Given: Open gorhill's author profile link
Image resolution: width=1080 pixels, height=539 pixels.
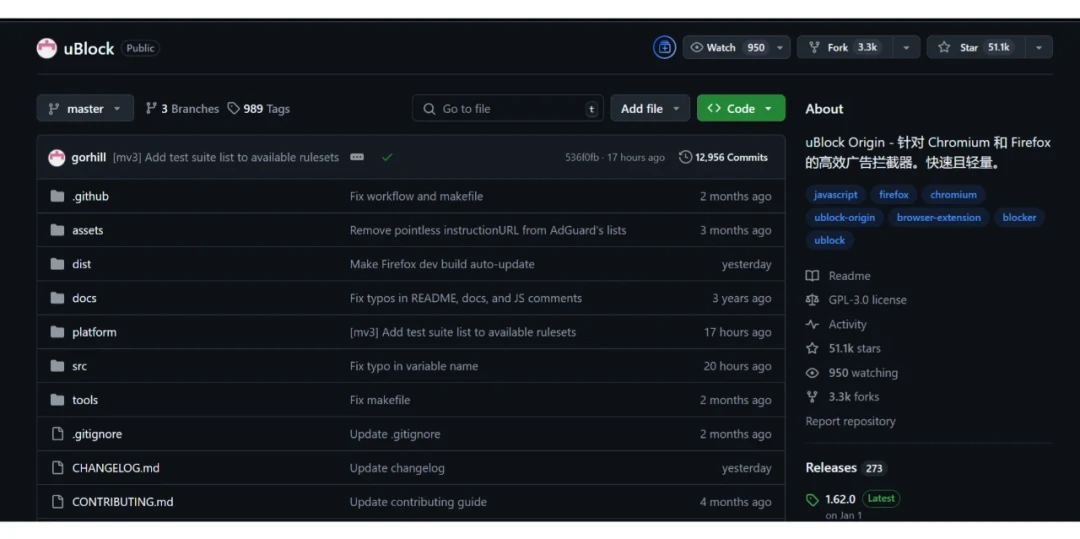Looking at the screenshot, I should [x=89, y=158].
